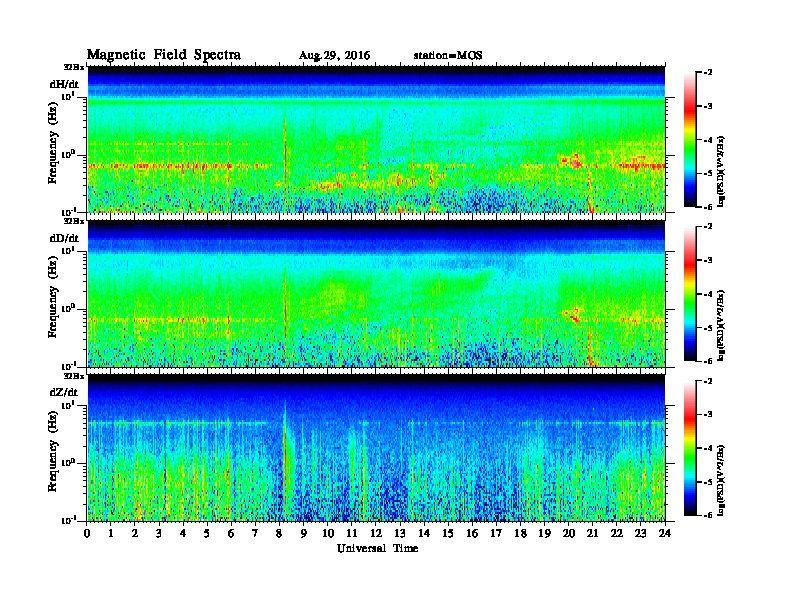Click the hour "0" time axis tick label
Screen dimensions: 792x612
[x=87, y=534]
